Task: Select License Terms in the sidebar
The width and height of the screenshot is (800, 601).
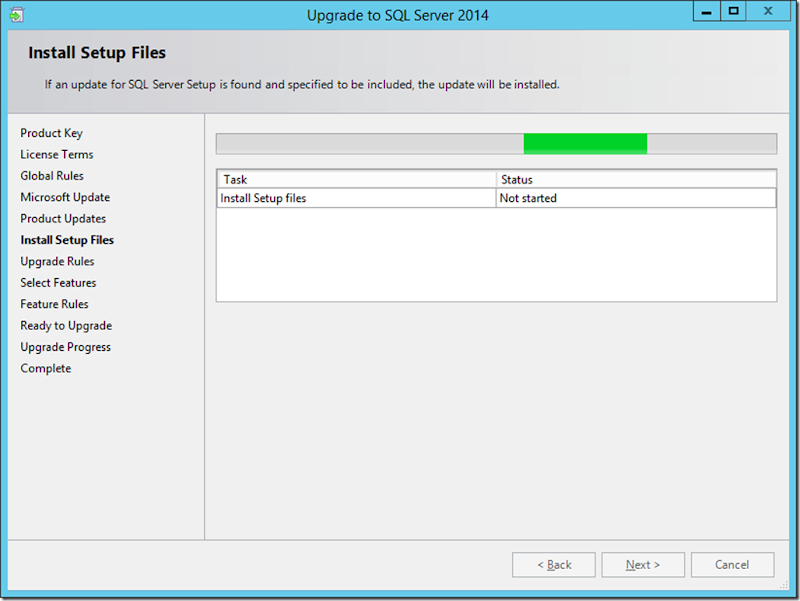Action: click(57, 154)
